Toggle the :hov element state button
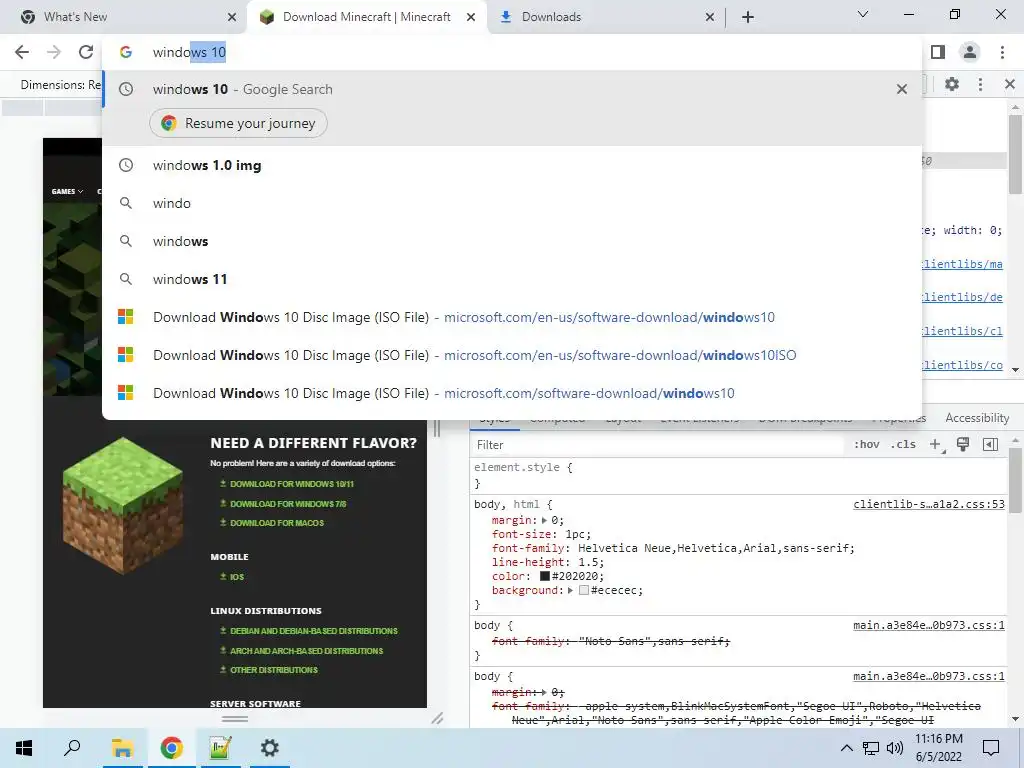1024x768 pixels. click(867, 445)
